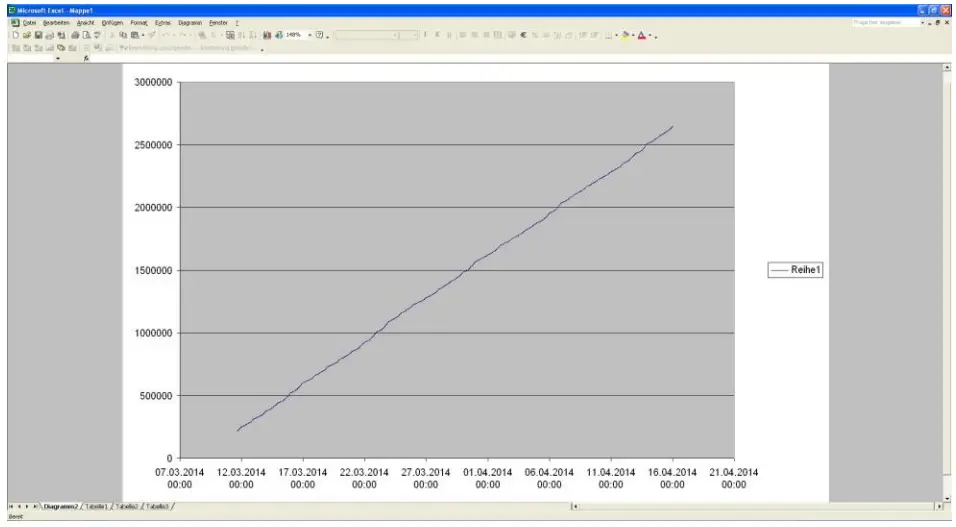The width and height of the screenshot is (956, 527).
Task: Click the Help question mark icon
Action: (319, 35)
